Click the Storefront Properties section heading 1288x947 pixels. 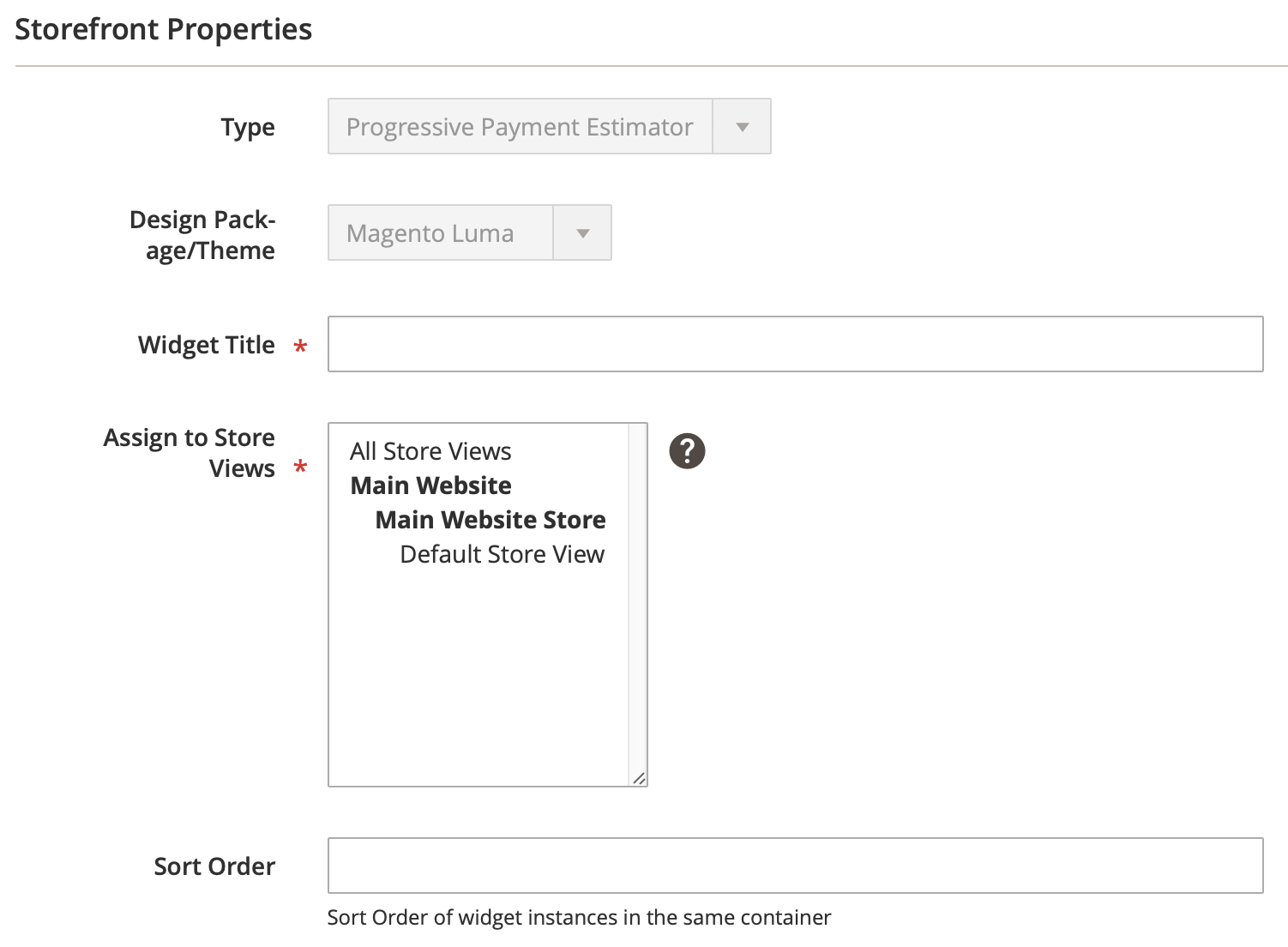click(164, 29)
